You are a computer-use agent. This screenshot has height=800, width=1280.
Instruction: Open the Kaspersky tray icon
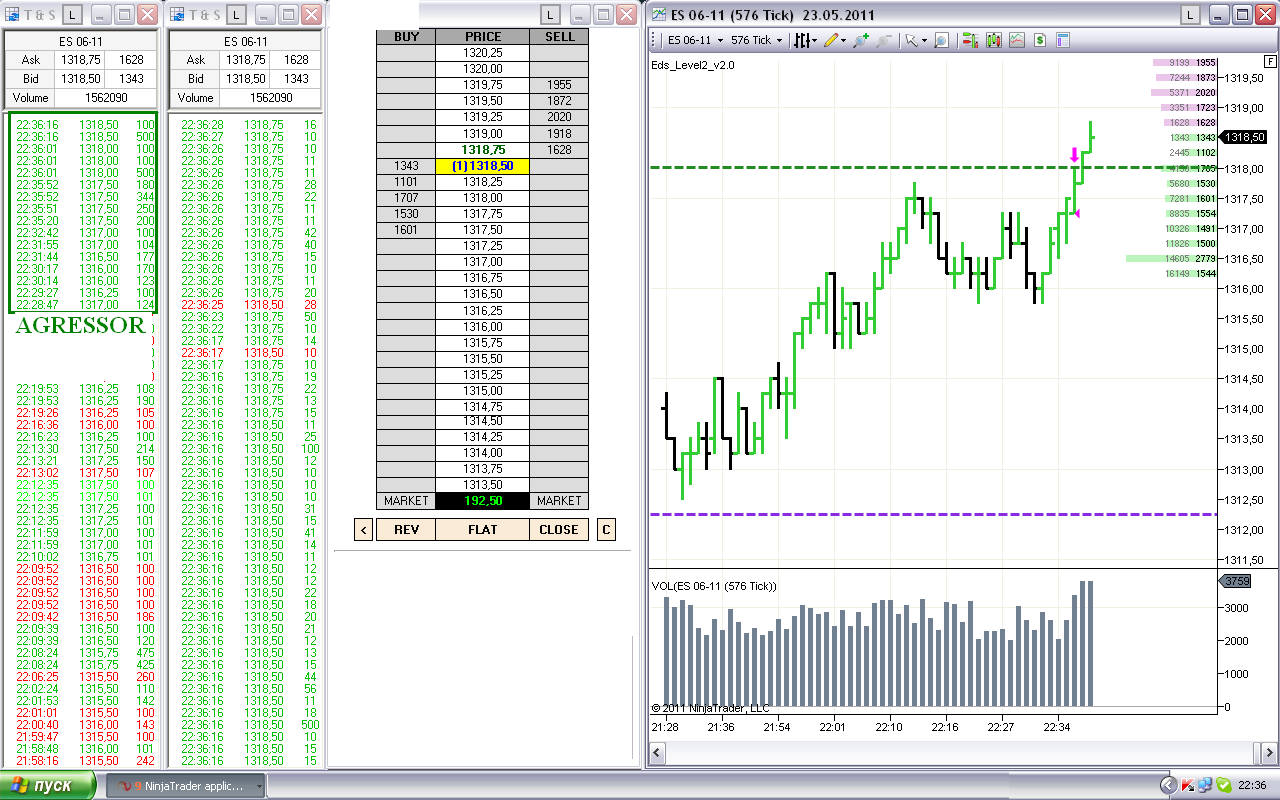click(x=1188, y=785)
